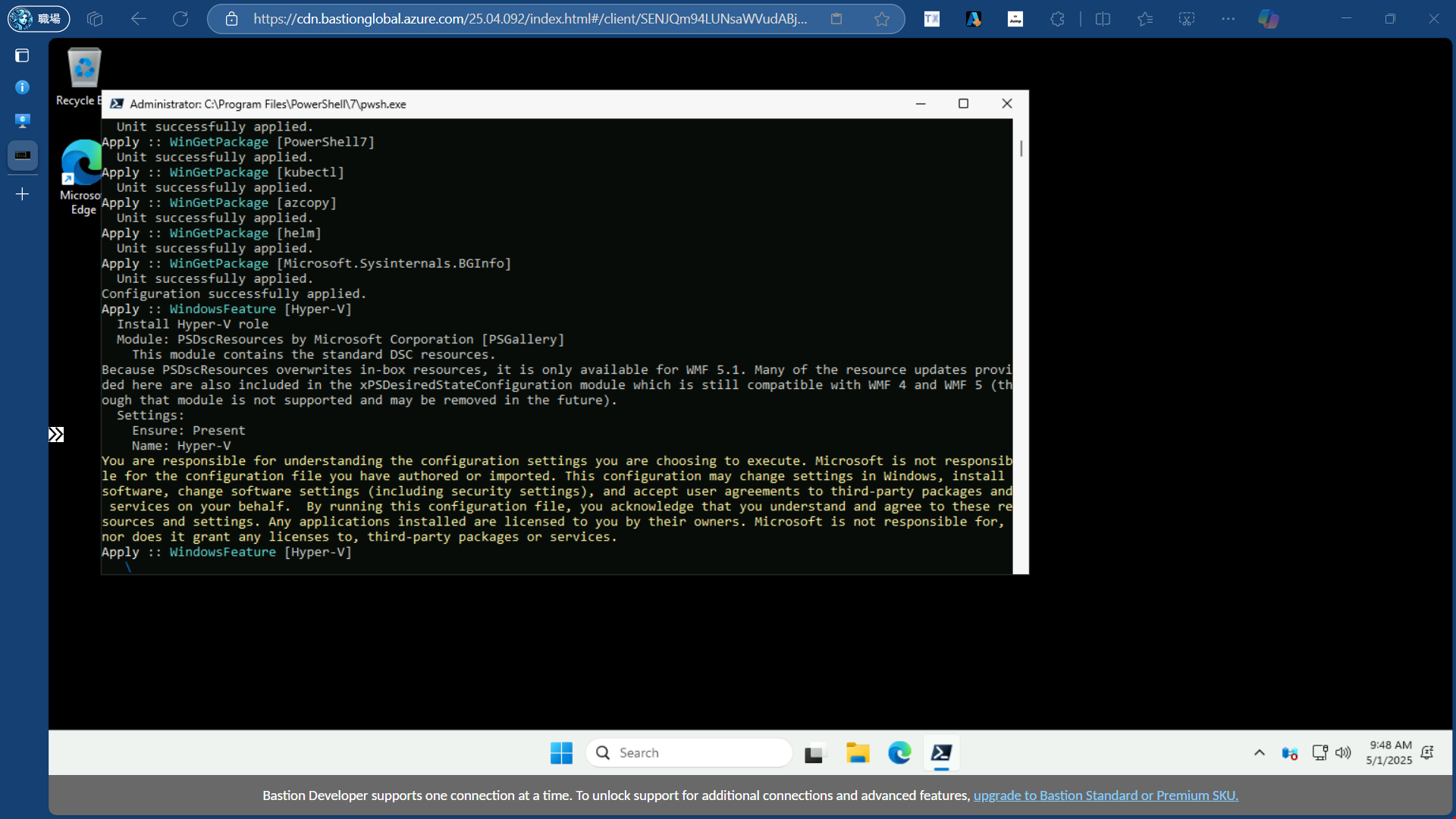1456x819 pixels.
Task: Open browser extensions puzzle icon
Action: click(1057, 19)
